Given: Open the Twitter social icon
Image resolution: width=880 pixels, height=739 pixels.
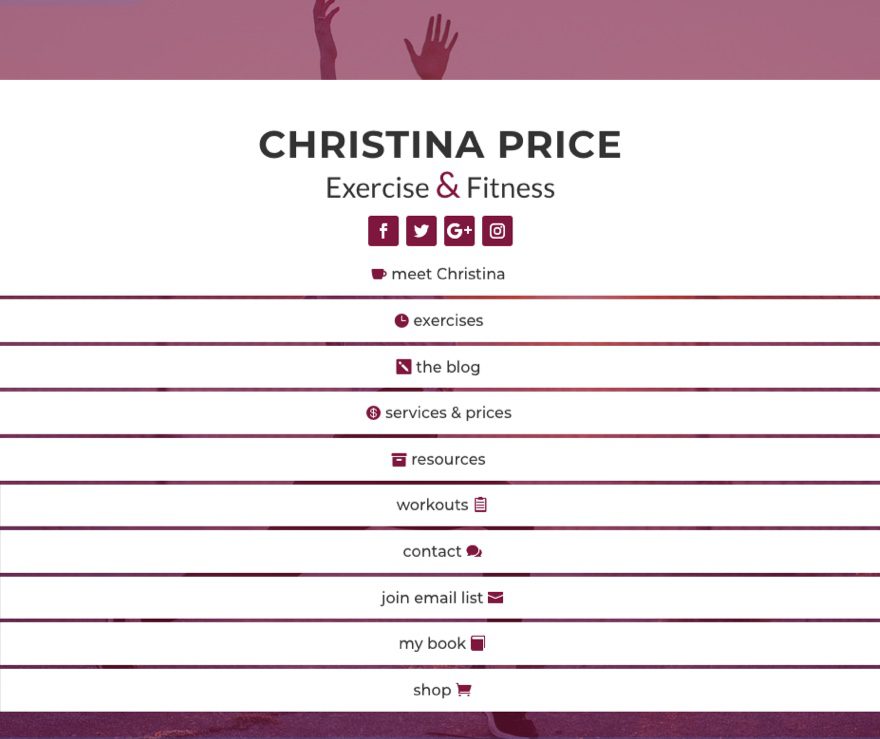Looking at the screenshot, I should click(421, 231).
